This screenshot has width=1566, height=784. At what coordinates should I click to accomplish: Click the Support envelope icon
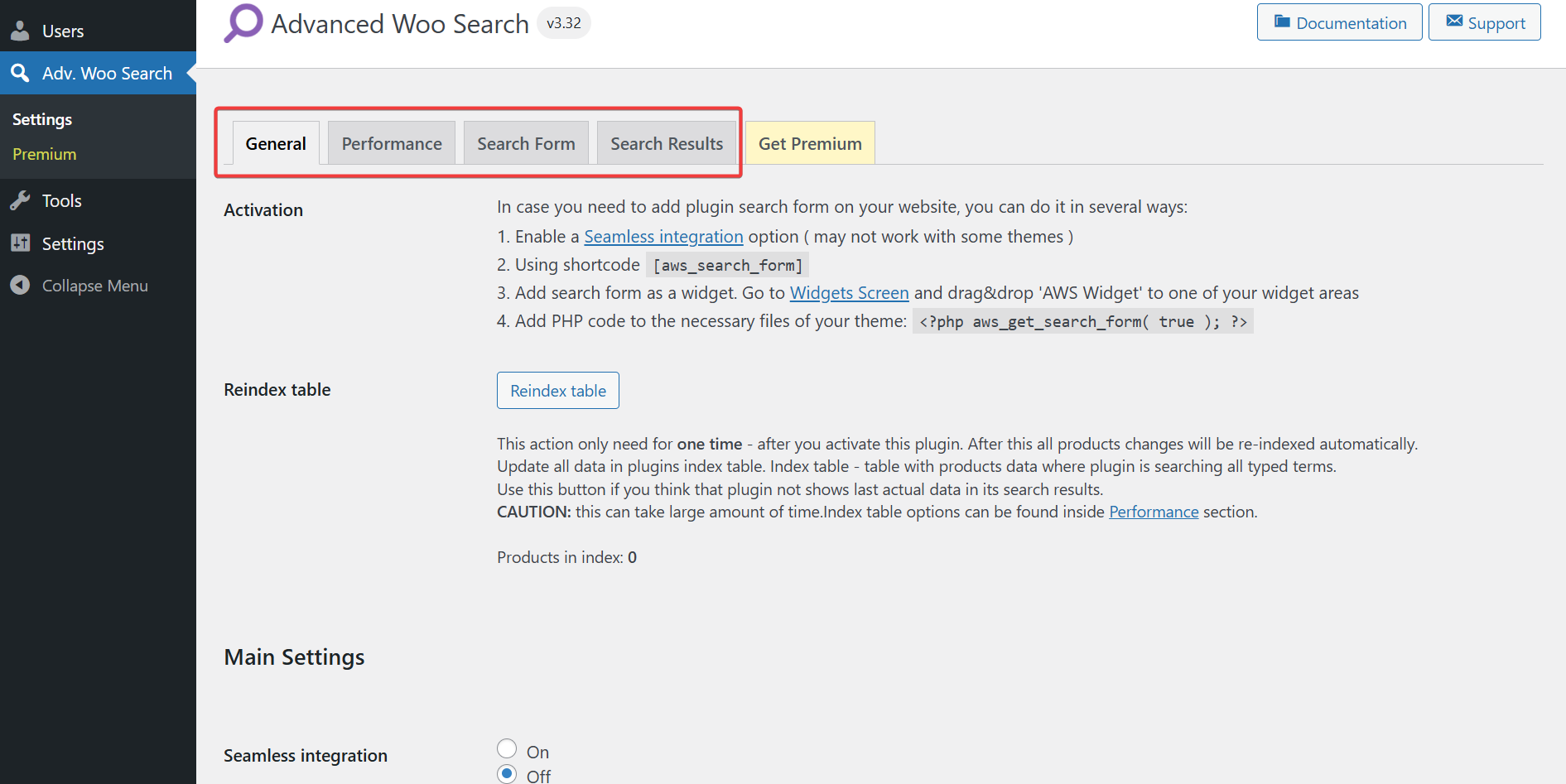pos(1454,22)
